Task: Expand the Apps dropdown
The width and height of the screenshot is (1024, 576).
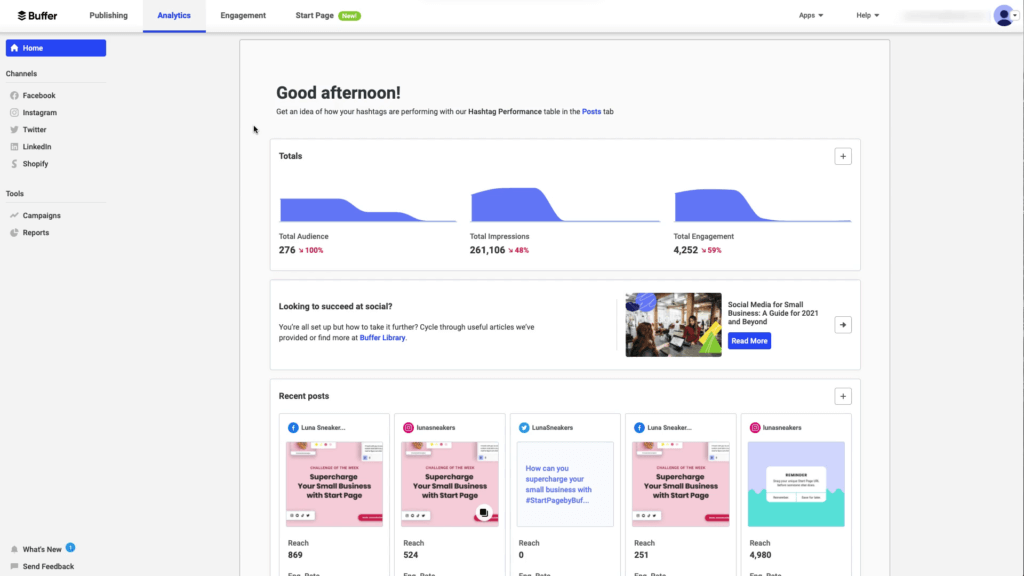Action: coord(810,15)
